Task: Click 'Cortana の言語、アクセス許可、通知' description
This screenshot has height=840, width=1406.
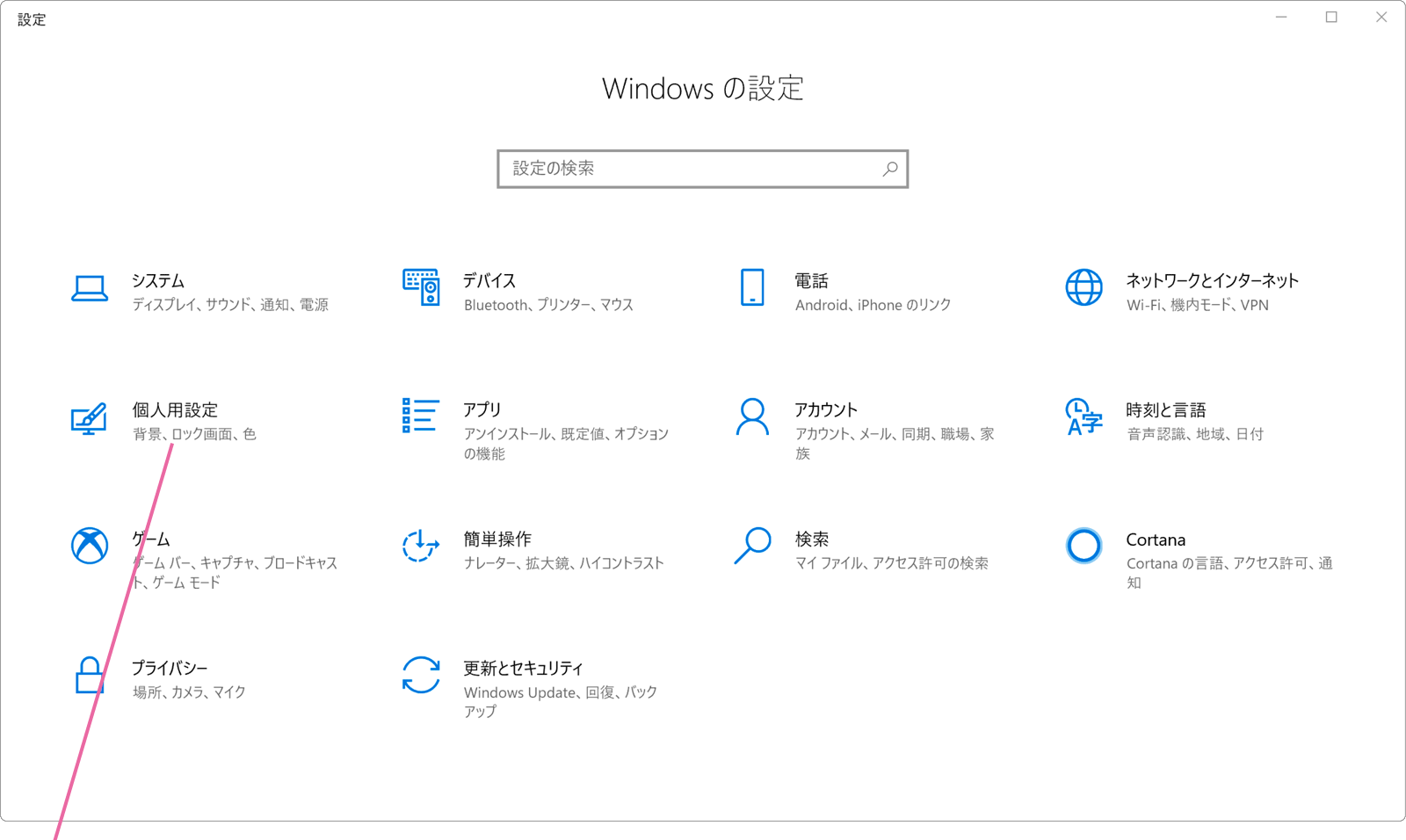Action: point(1229,573)
